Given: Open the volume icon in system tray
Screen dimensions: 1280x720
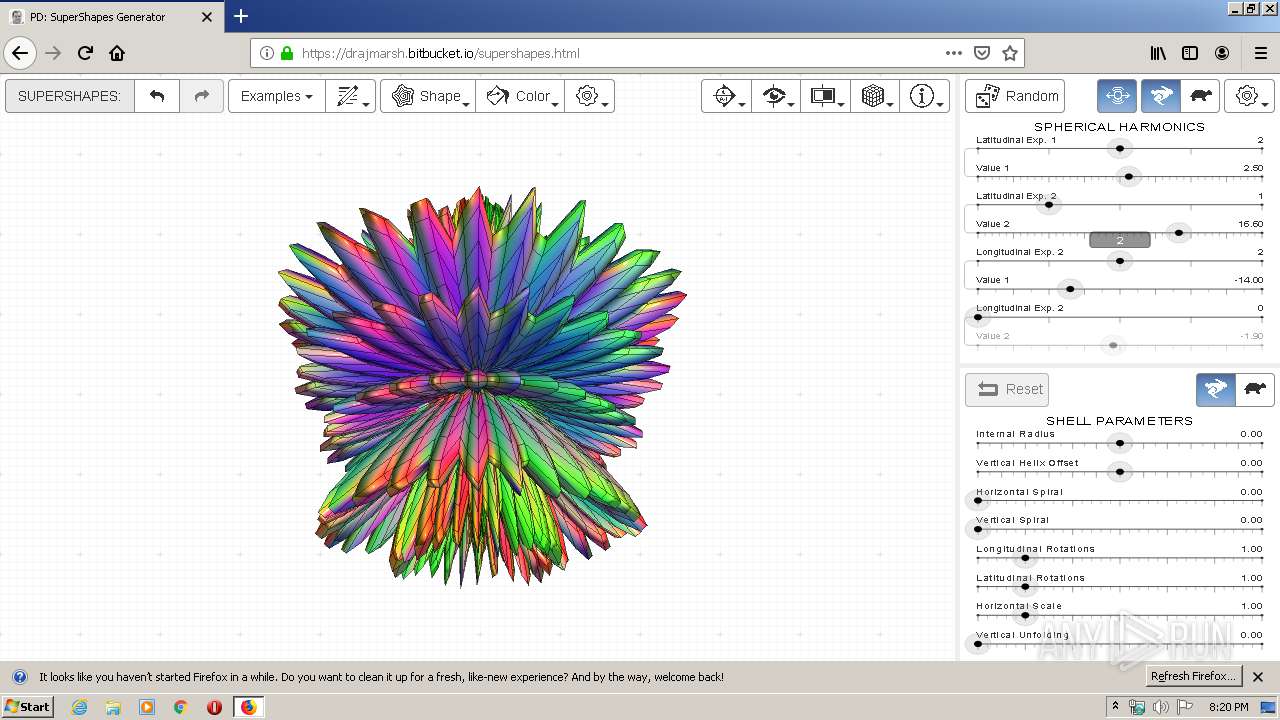Looking at the screenshot, I should pyautogui.click(x=1161, y=707).
